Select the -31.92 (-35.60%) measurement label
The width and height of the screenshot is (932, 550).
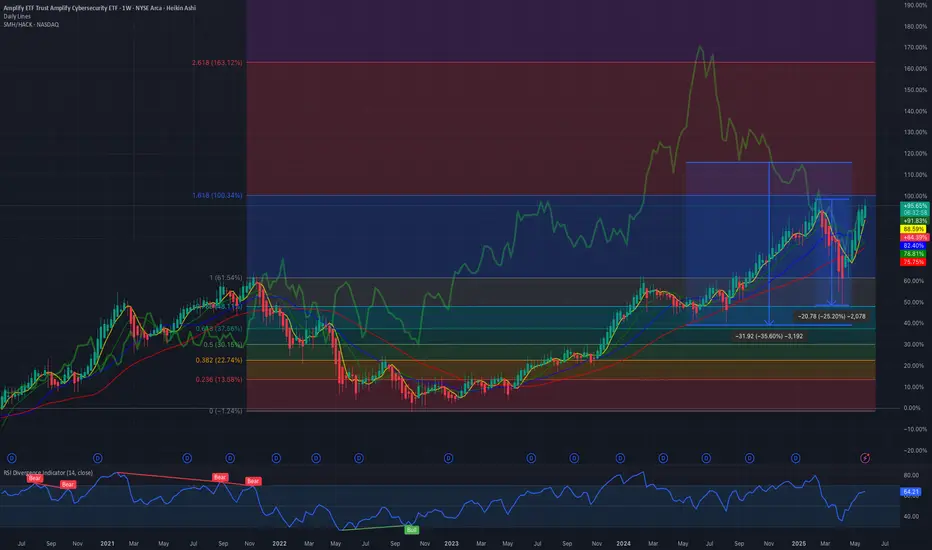coord(769,336)
